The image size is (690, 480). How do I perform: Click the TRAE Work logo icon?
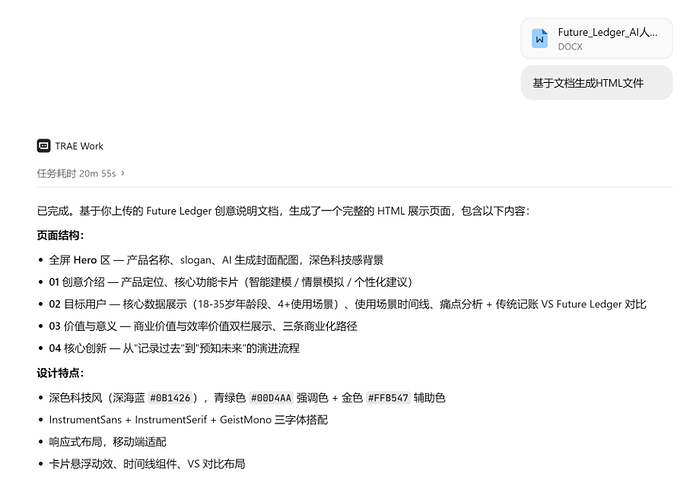[x=44, y=146]
